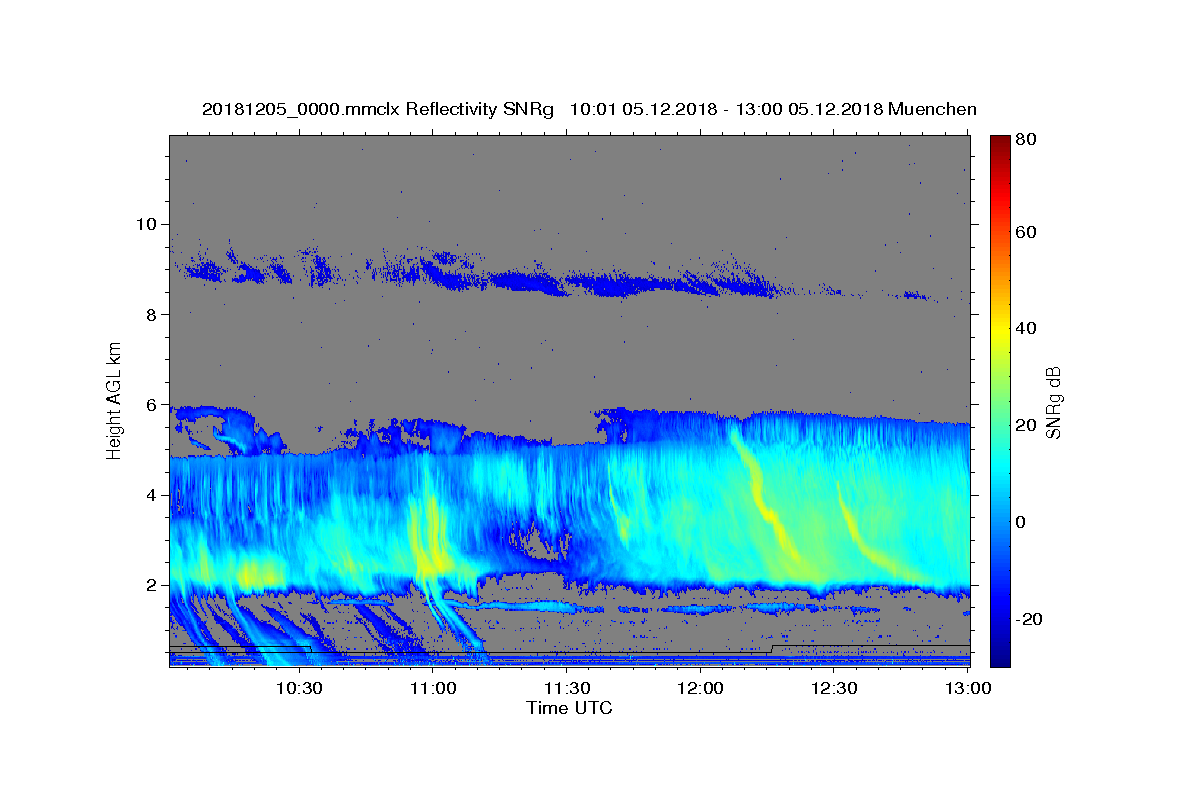Click the 'SNRg dB' colorbar label
Screen dimensions: 1200x800
coord(1053,401)
